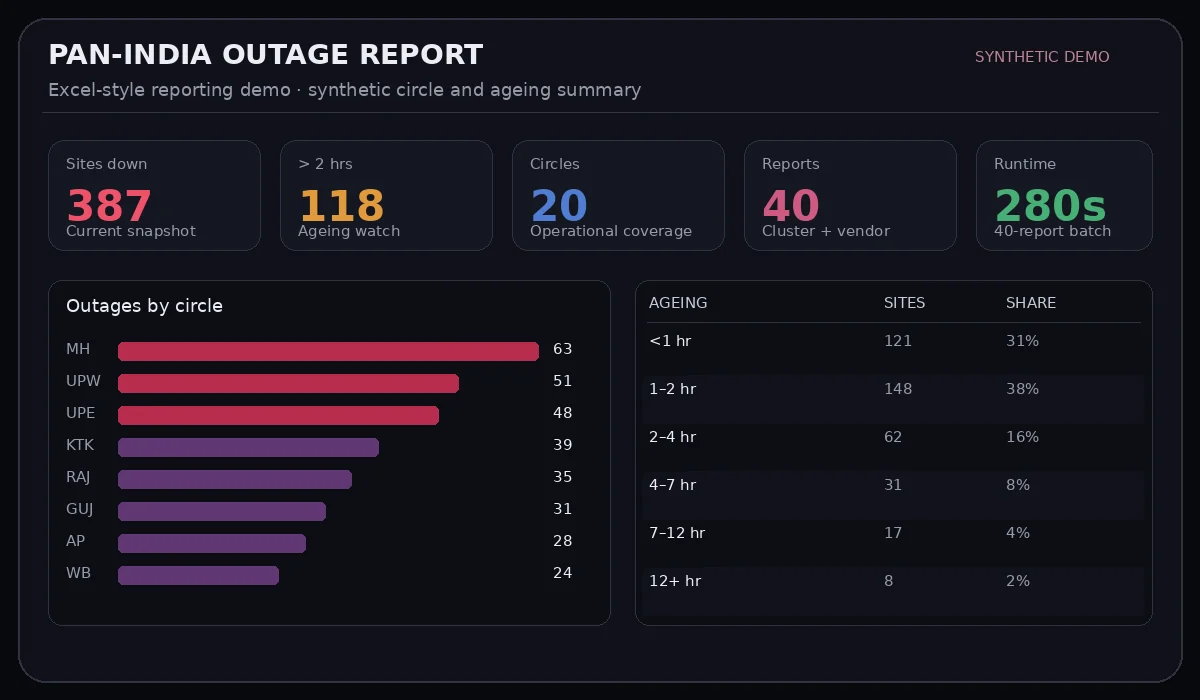The image size is (1200, 700).
Task: Click the value 24 beside WB bar
Action: tap(563, 573)
